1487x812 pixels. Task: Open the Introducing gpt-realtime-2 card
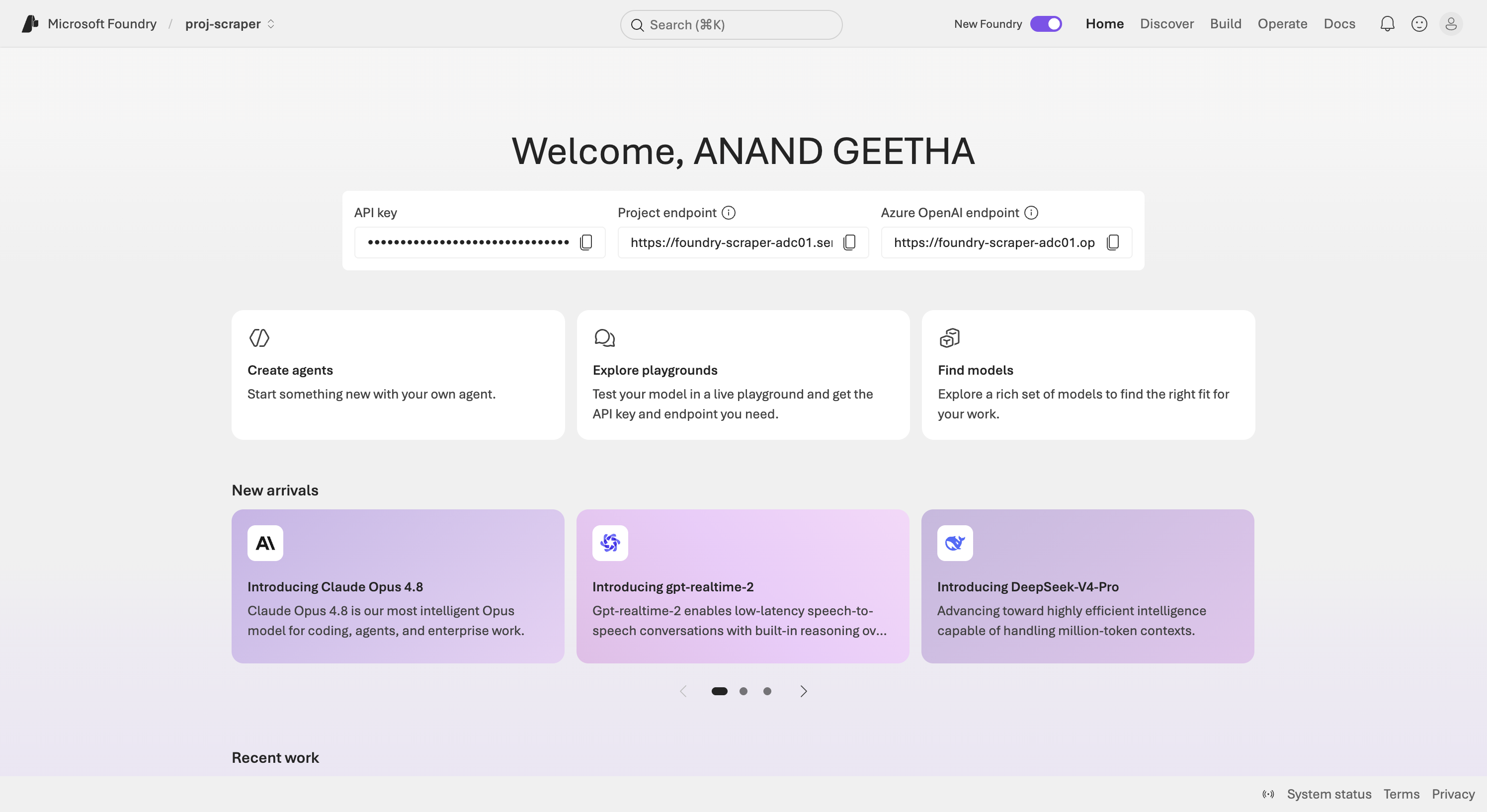pyautogui.click(x=743, y=586)
